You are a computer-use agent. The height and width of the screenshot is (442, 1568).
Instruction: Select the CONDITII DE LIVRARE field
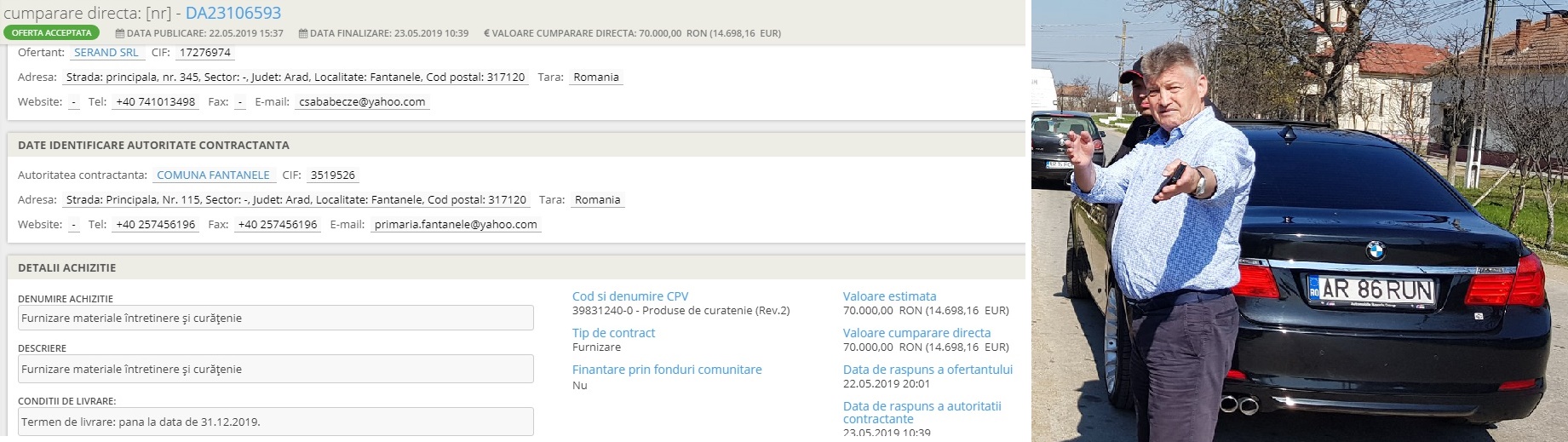(275, 422)
